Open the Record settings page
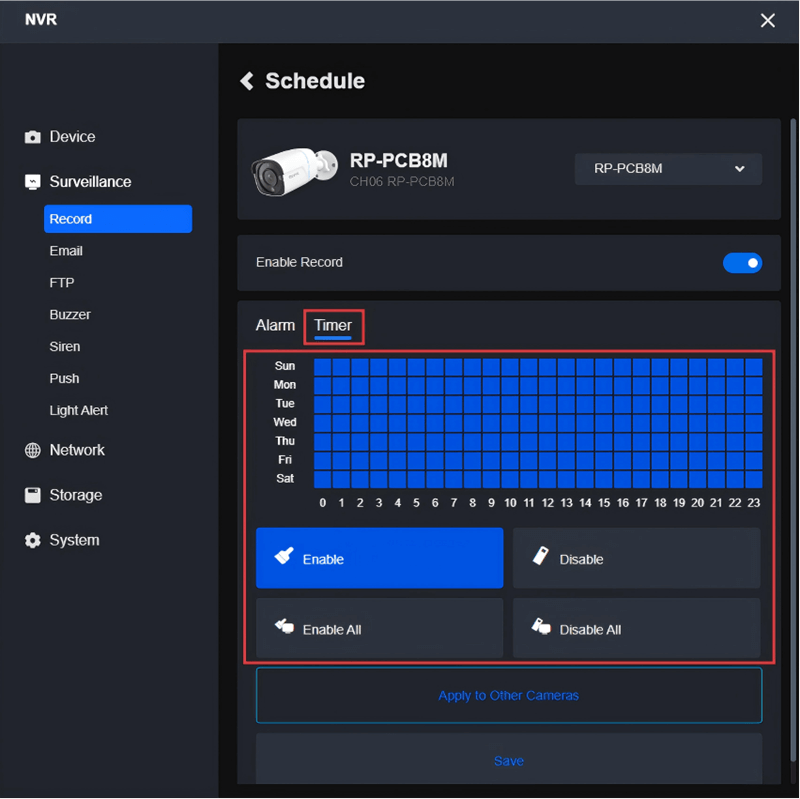 click(x=118, y=219)
